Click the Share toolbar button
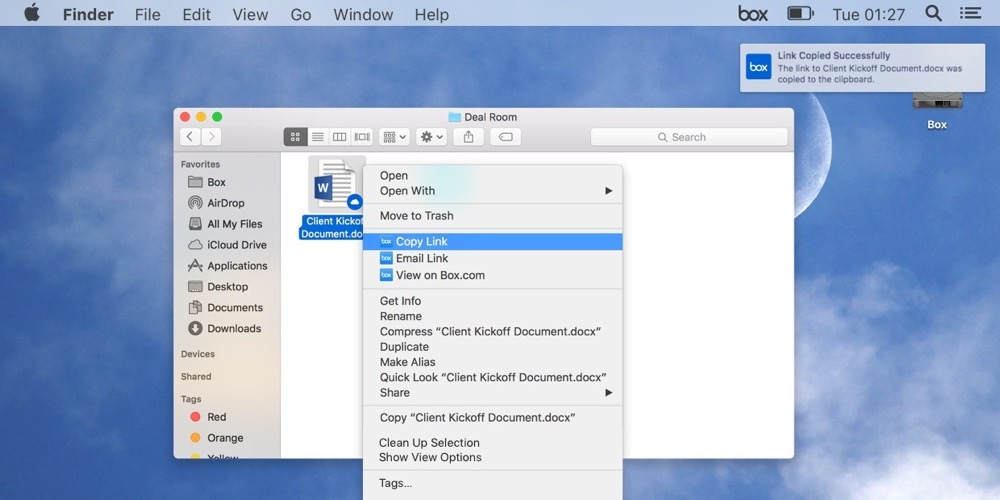The height and width of the screenshot is (500, 1000). click(x=469, y=137)
